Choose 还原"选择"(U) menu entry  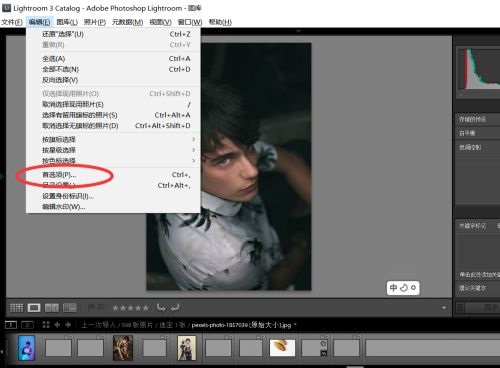[x=113, y=34]
